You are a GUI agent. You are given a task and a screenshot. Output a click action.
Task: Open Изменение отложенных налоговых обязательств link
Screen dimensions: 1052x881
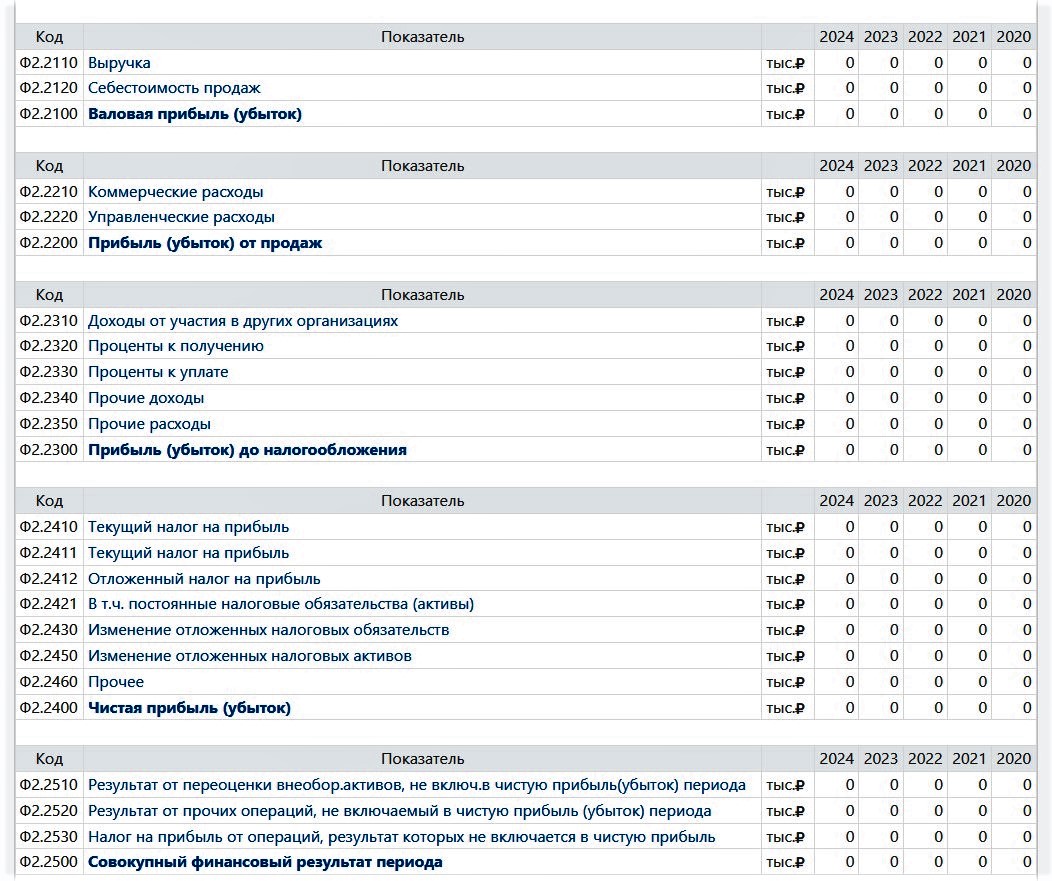(x=268, y=630)
